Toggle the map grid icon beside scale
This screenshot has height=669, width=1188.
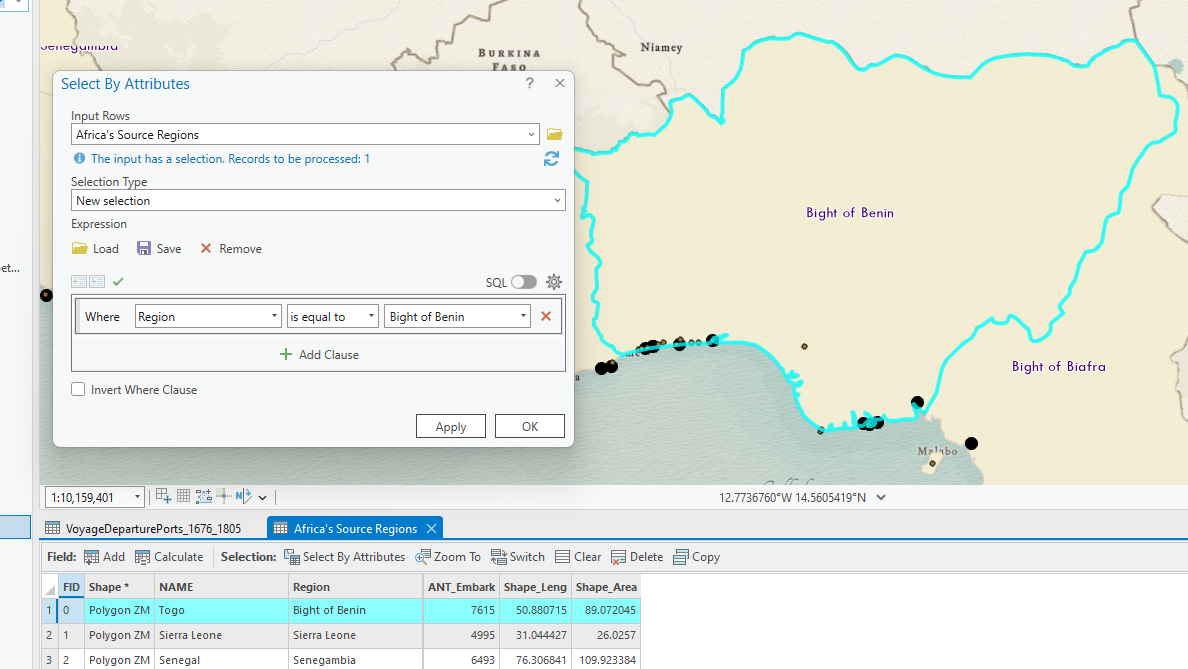point(183,496)
